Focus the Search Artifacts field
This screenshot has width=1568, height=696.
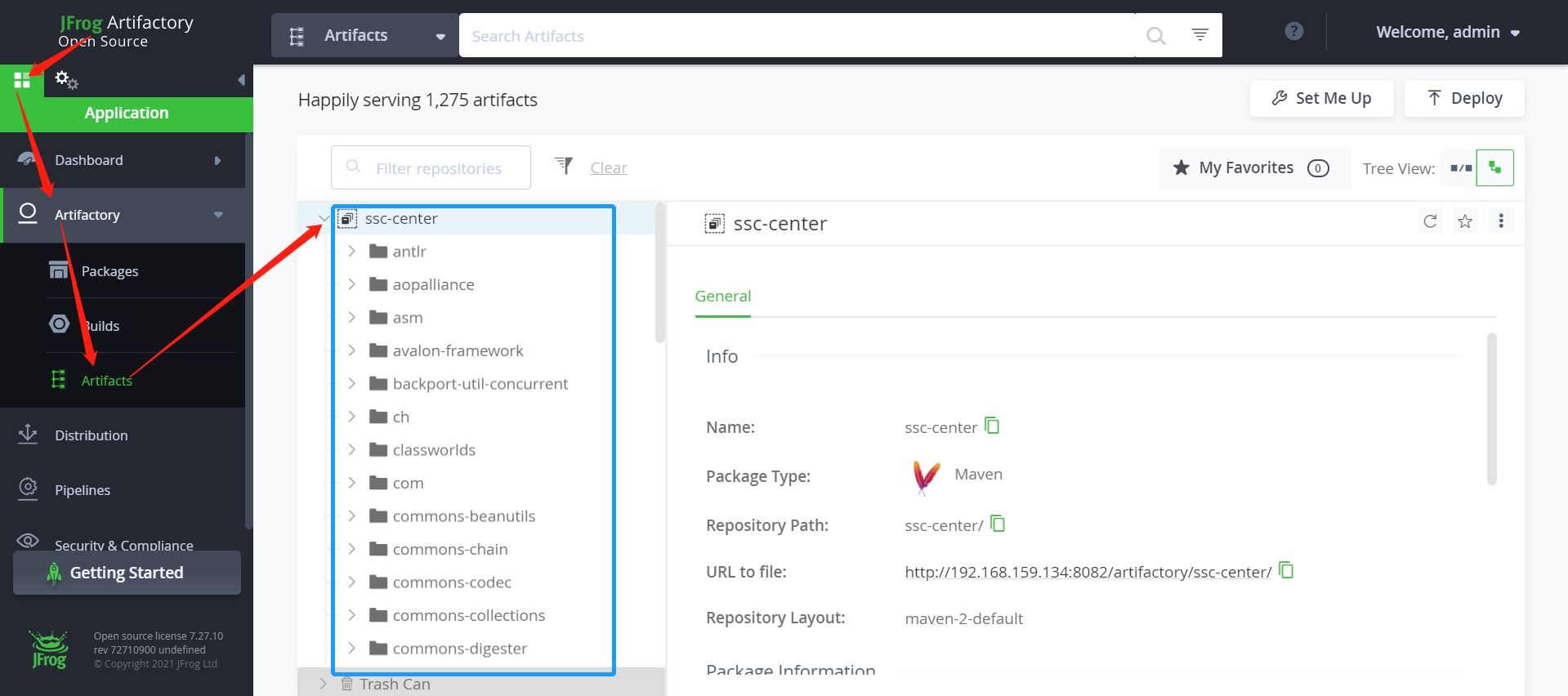click(797, 36)
